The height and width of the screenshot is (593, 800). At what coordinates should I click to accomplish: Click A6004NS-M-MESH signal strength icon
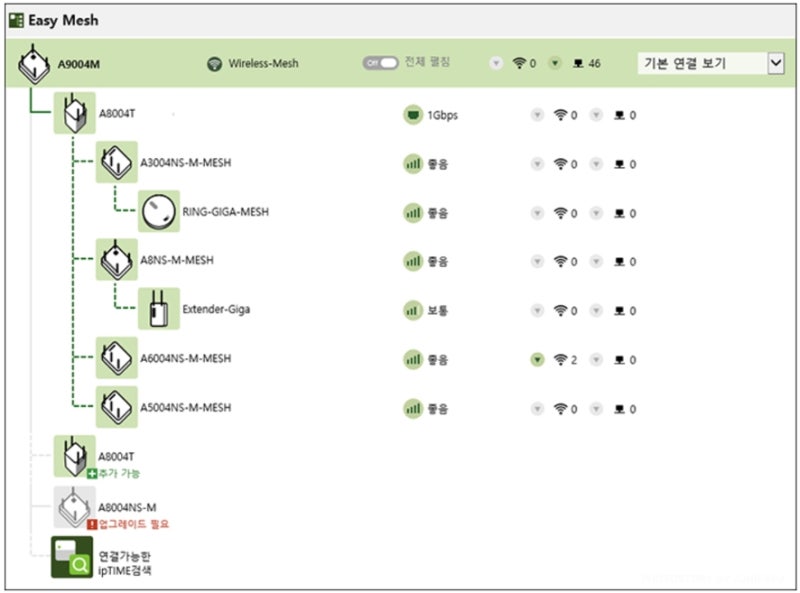click(413, 360)
